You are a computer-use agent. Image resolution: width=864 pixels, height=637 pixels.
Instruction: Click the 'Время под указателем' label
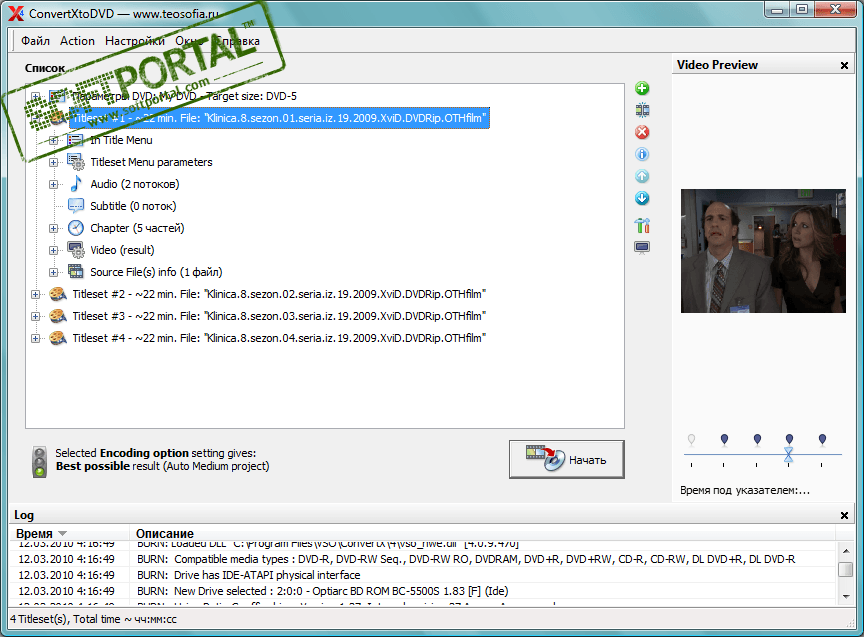744,490
